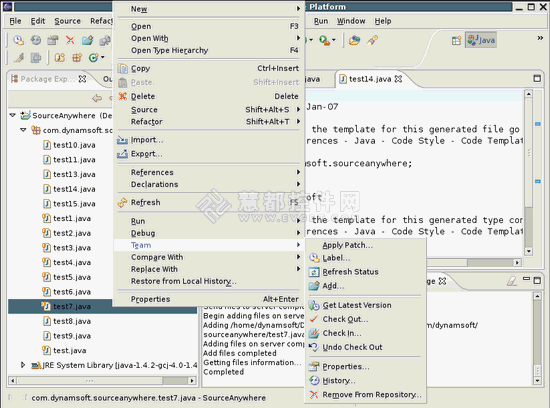The height and width of the screenshot is (408, 550).
Task: Click the Add icon in Team submenu
Action: click(x=314, y=286)
